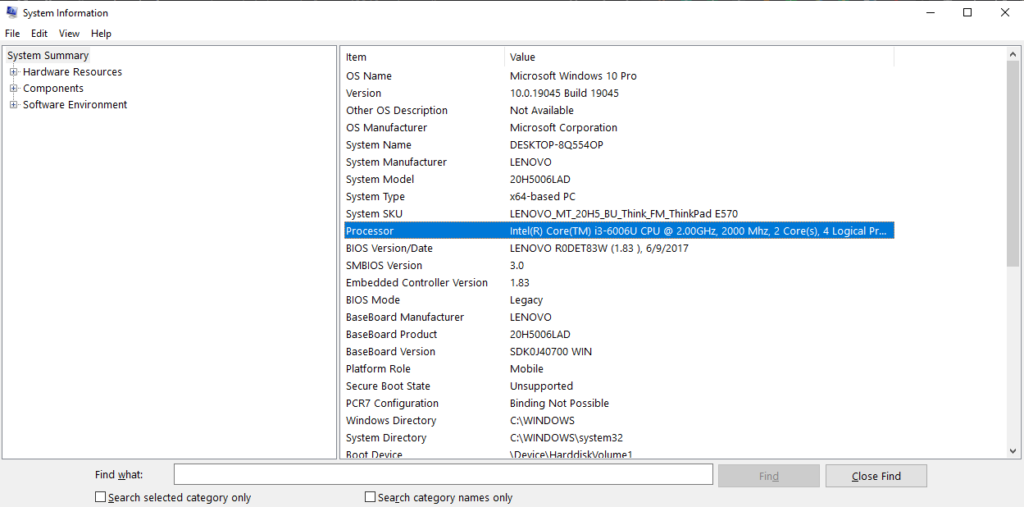Select the Windows Directory row
Screen dimensions: 1024x507
(x=619, y=421)
